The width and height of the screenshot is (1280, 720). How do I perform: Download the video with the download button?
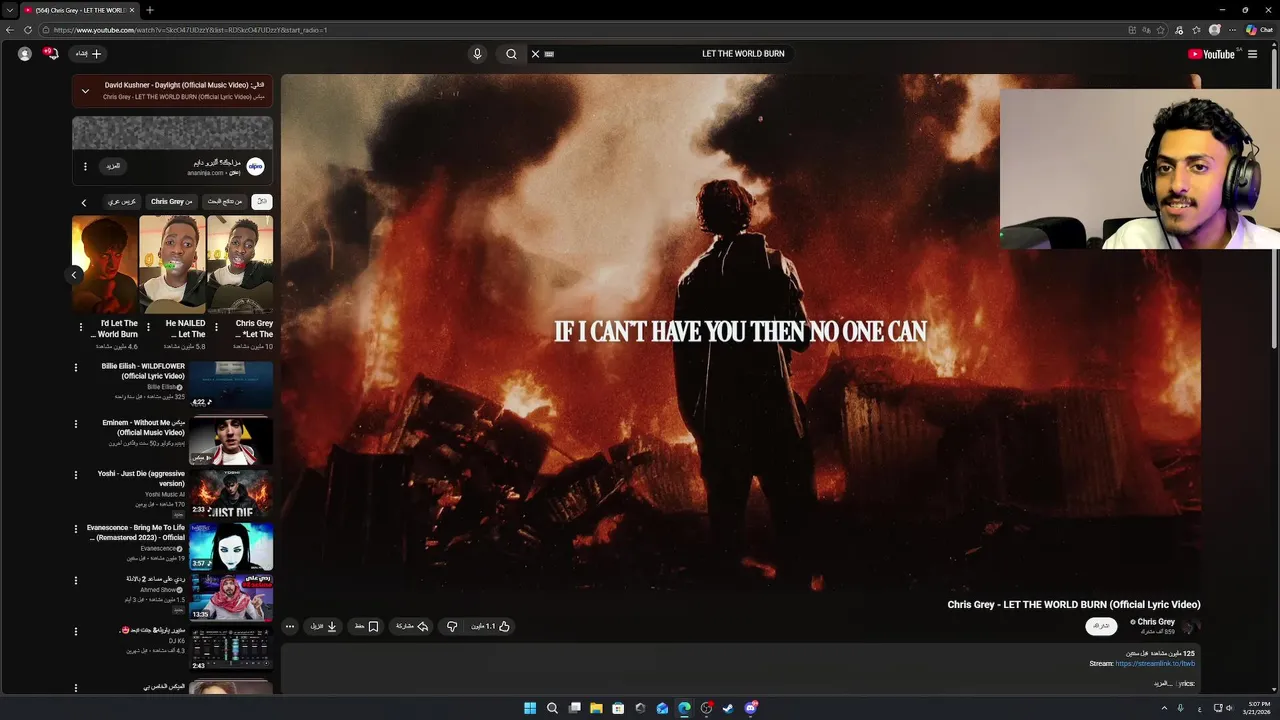(x=324, y=626)
